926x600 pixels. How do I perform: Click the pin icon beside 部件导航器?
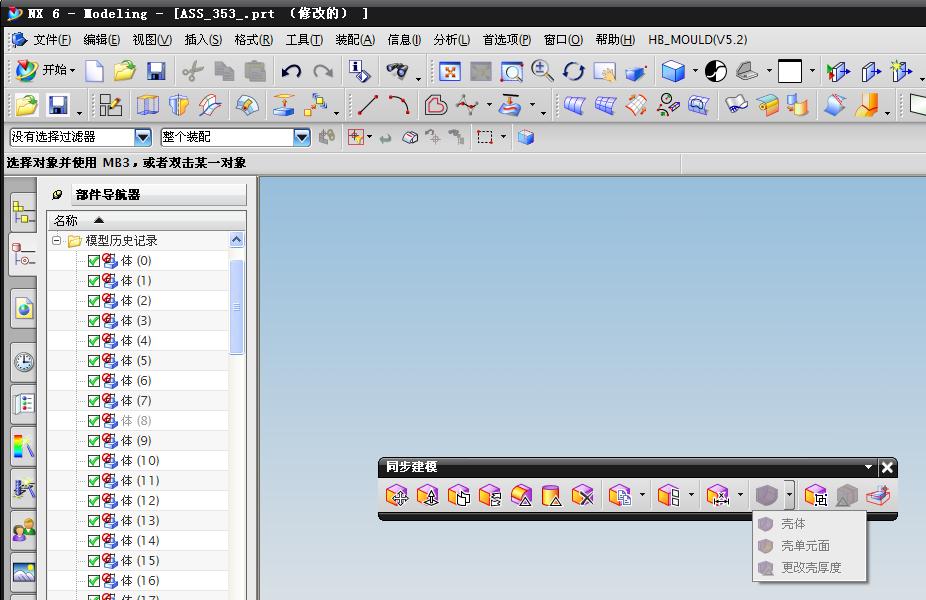point(57,194)
